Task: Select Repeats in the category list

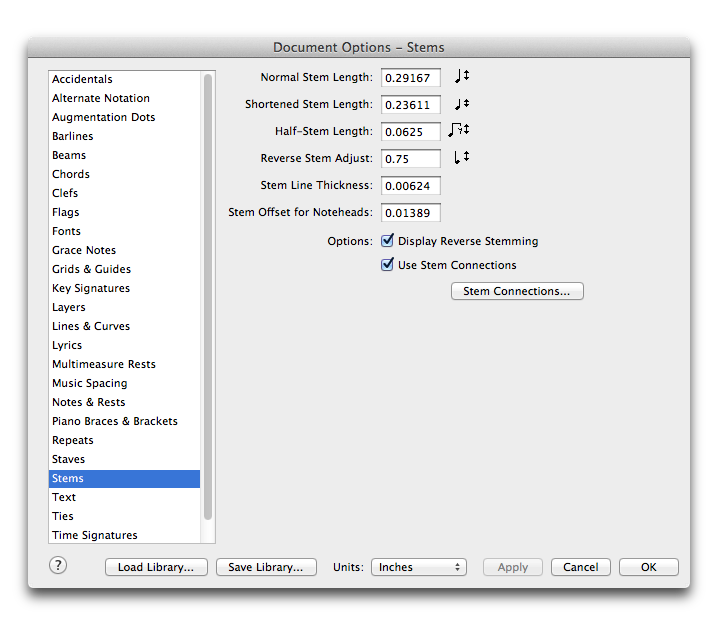Action: click(124, 440)
